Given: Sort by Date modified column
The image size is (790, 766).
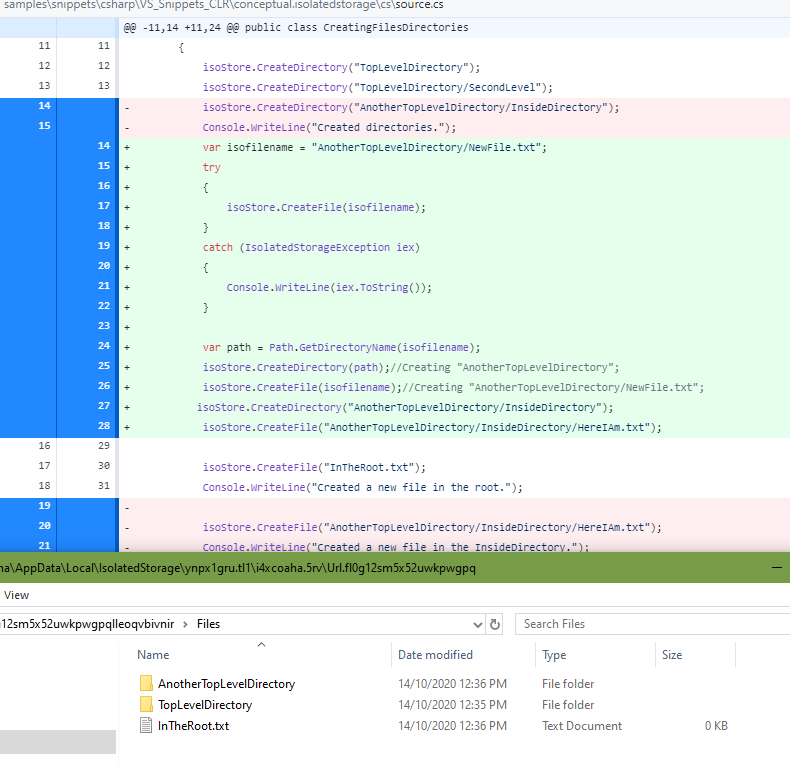Looking at the screenshot, I should coord(435,655).
